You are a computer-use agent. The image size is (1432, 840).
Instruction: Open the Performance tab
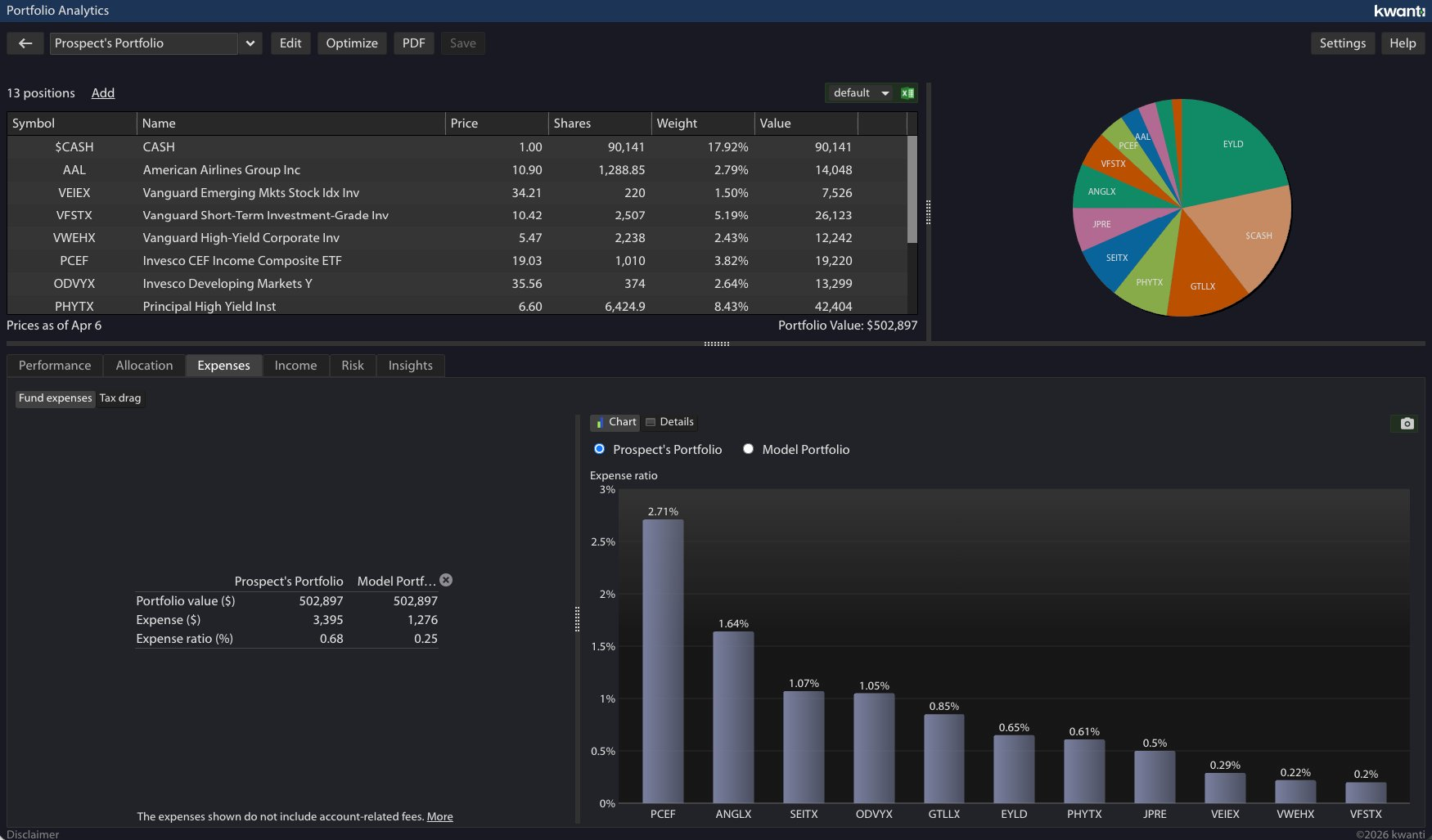(x=55, y=366)
